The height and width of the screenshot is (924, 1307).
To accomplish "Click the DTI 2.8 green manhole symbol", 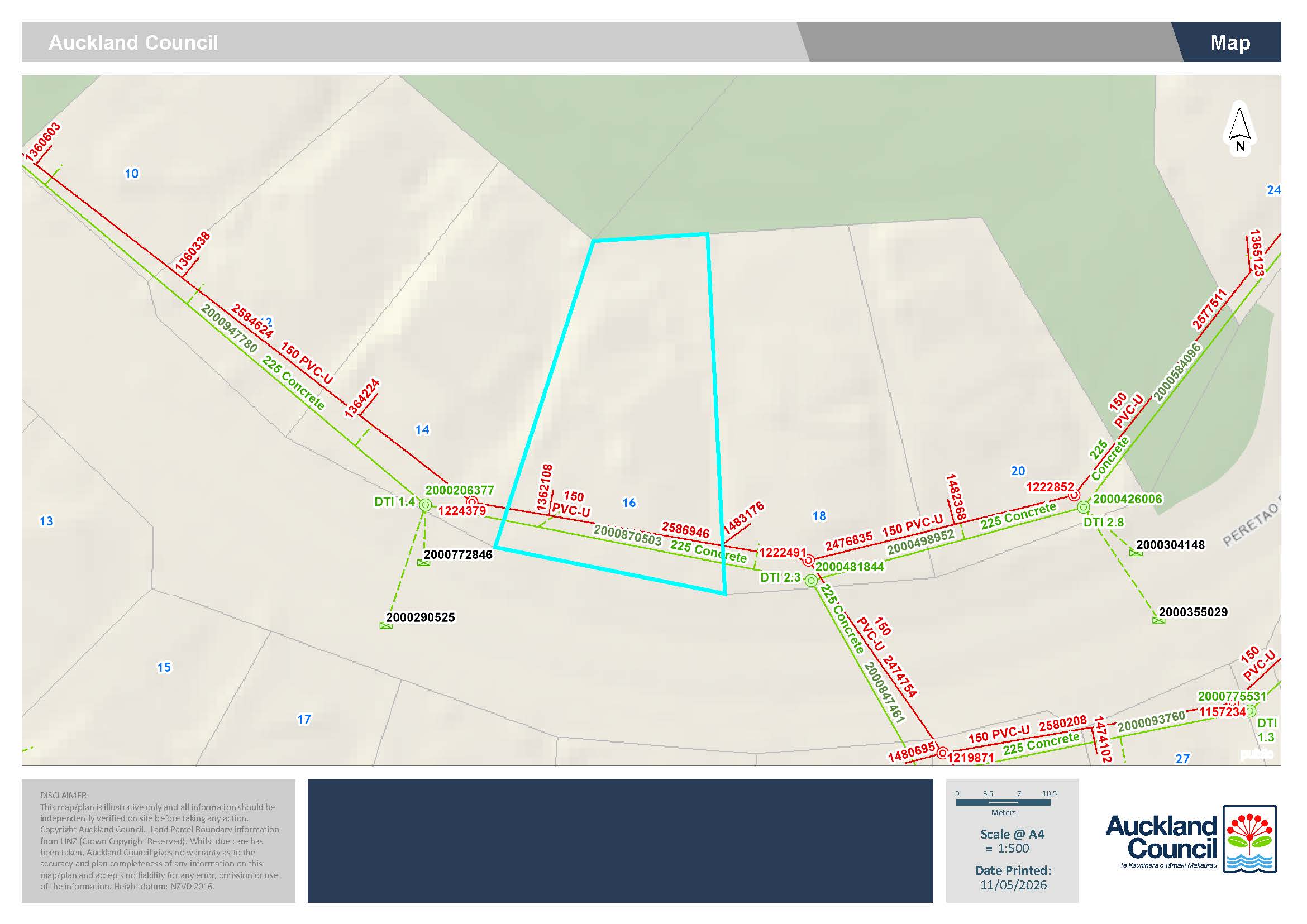I will click(x=1083, y=507).
